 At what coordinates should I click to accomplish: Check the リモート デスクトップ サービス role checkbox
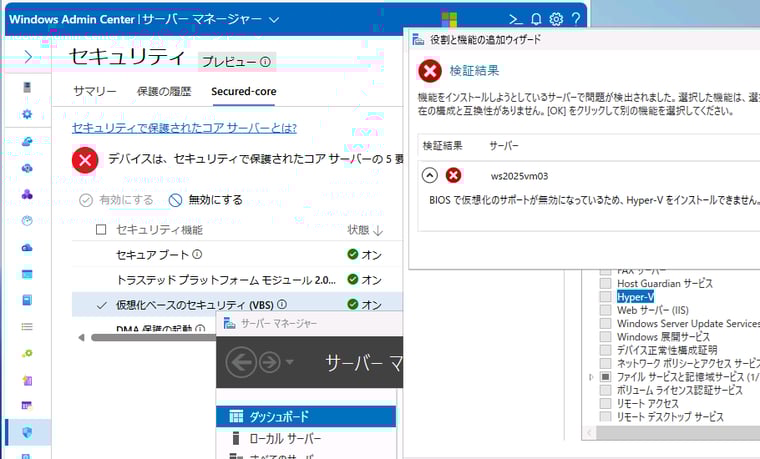[605, 416]
